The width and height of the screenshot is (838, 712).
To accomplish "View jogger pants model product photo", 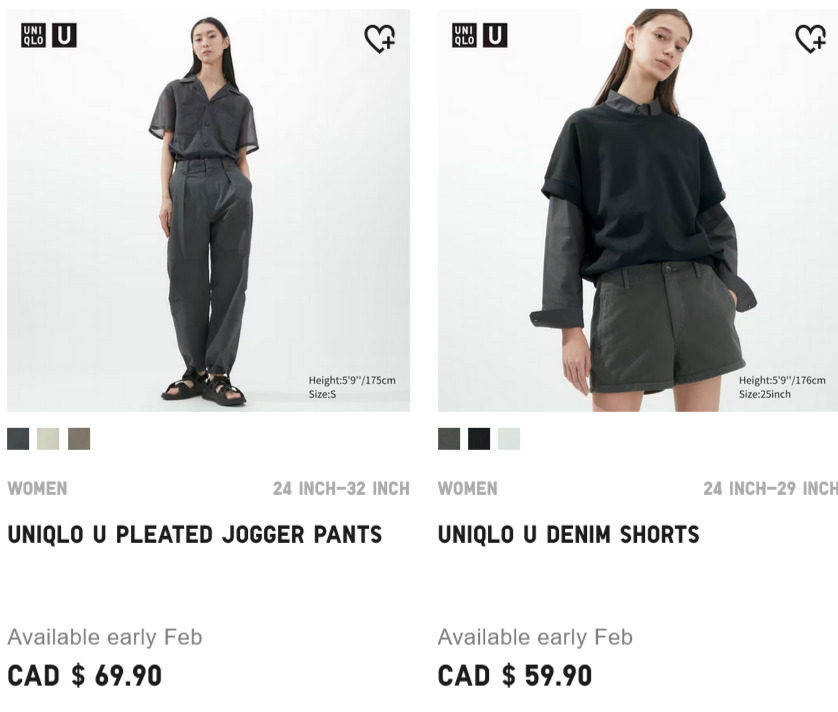I will (x=208, y=210).
